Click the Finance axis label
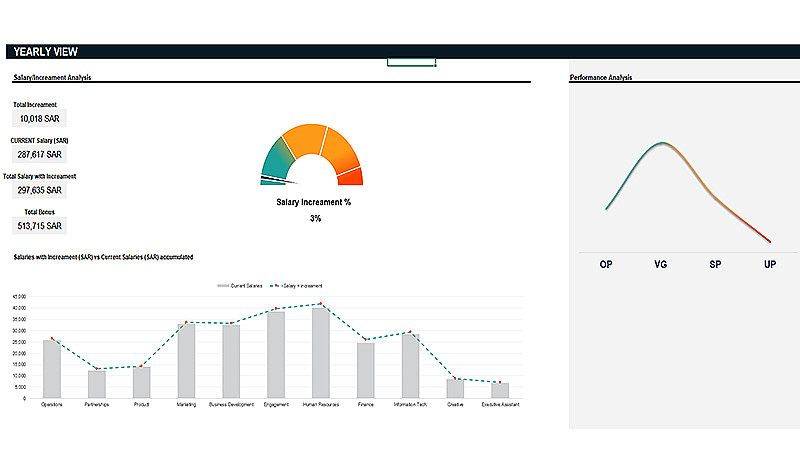 pyautogui.click(x=365, y=404)
